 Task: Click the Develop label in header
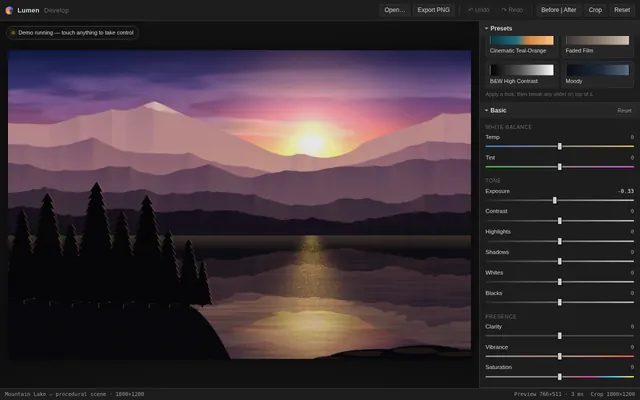[56, 10]
